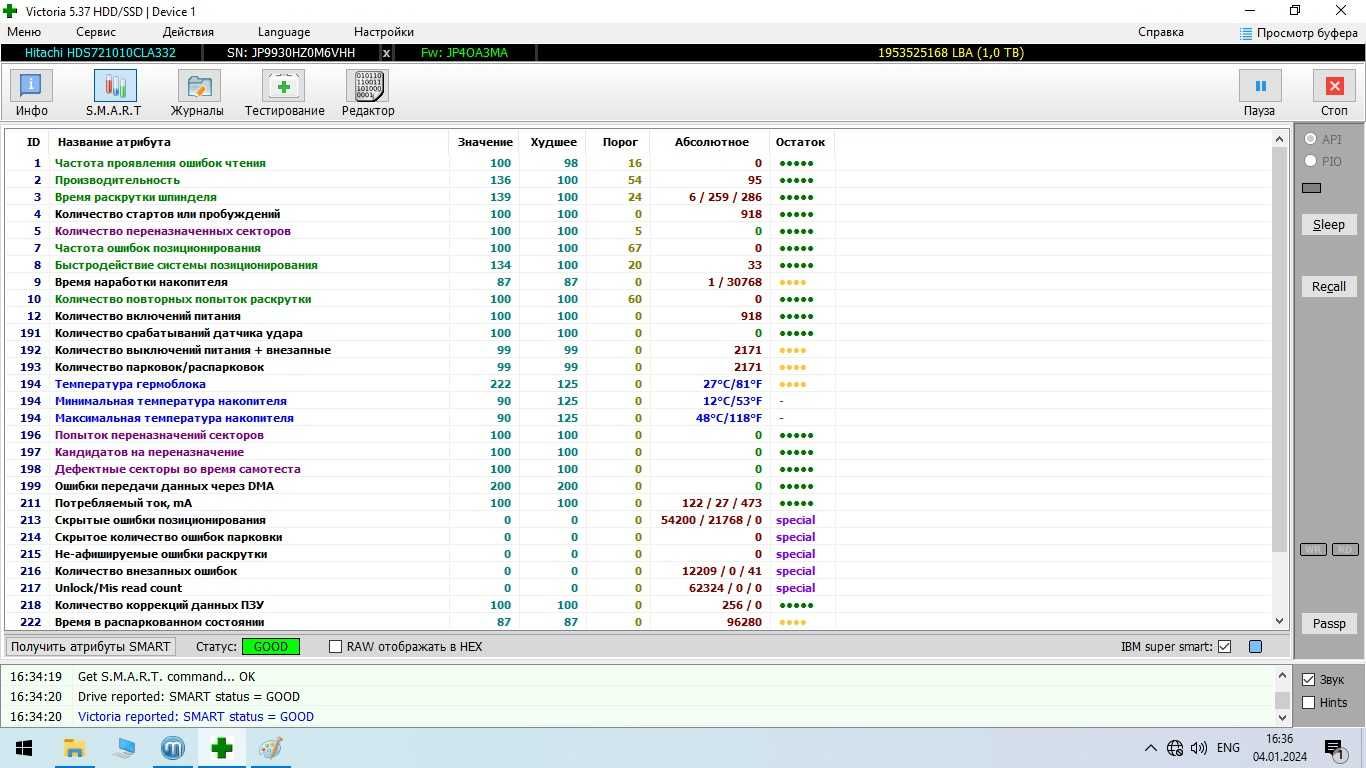Viewport: 1366px width, 768px height.
Task: Select Ошибки передачи данных через DMA row
Action: click(420, 486)
